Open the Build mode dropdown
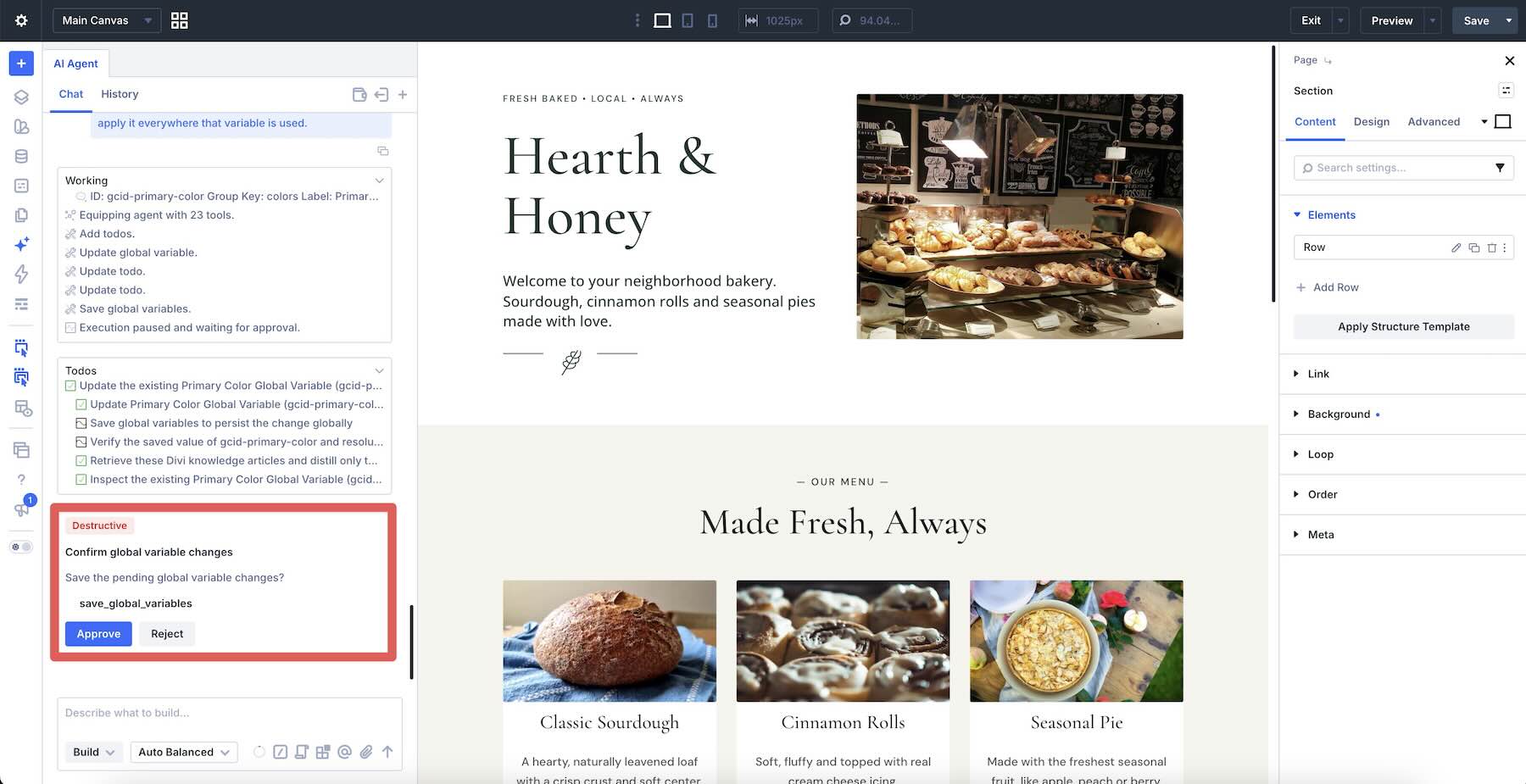The width and height of the screenshot is (1526, 784). 94,752
